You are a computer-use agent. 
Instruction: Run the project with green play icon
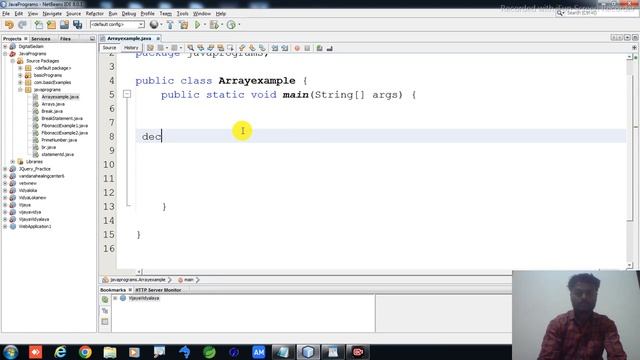198,24
